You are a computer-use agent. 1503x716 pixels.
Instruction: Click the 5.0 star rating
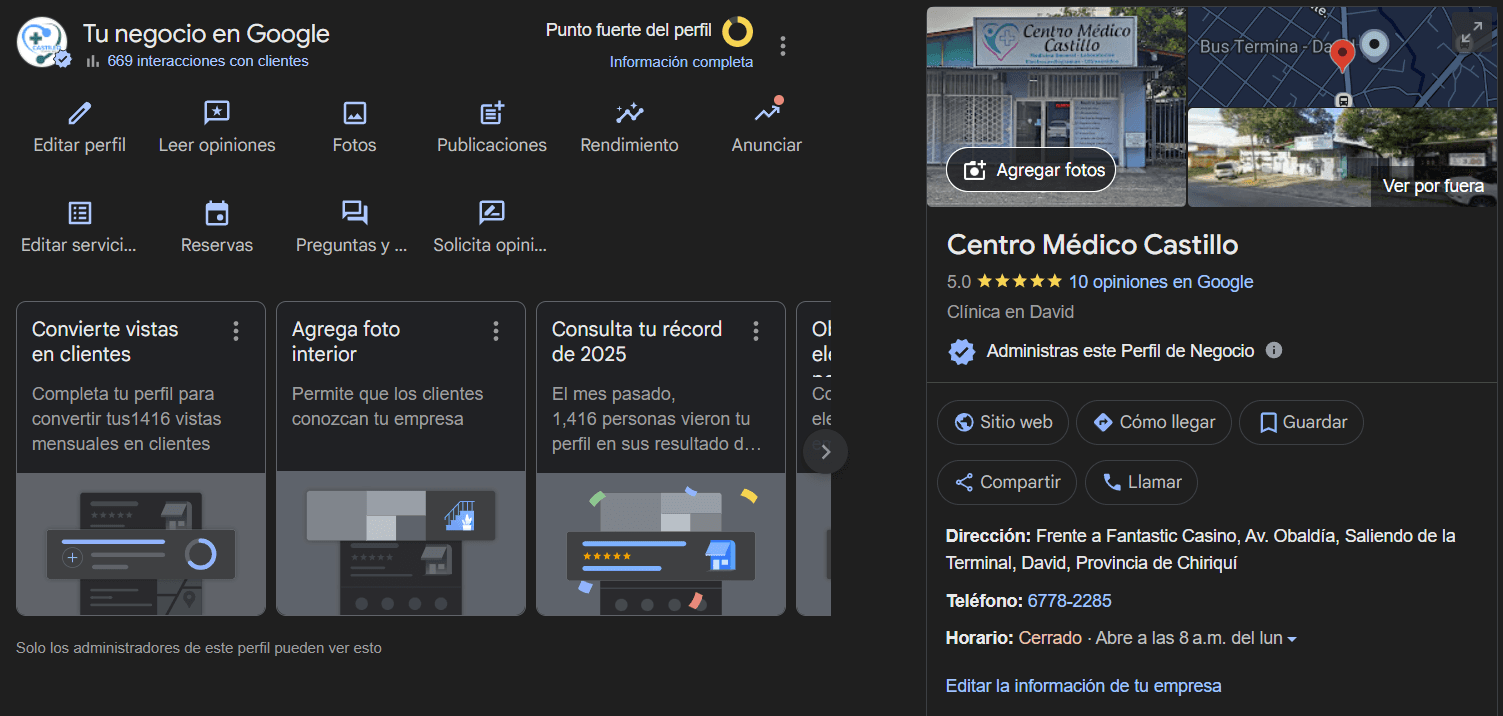pos(1004,282)
